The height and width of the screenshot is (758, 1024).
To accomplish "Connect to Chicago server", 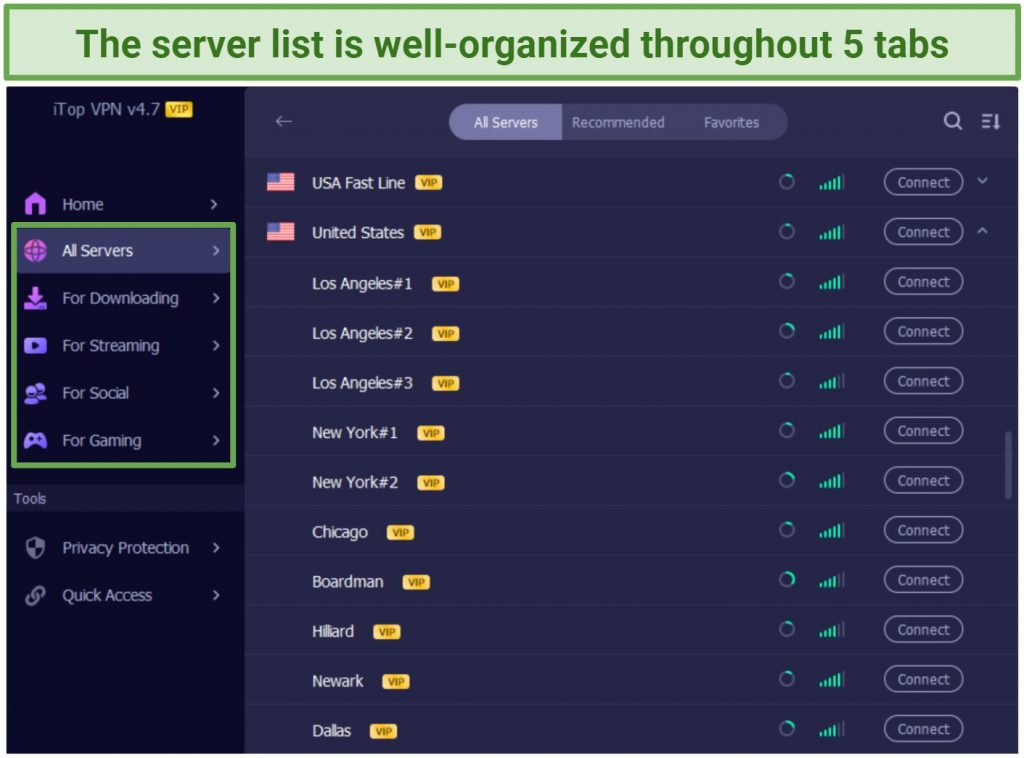I will tap(923, 530).
